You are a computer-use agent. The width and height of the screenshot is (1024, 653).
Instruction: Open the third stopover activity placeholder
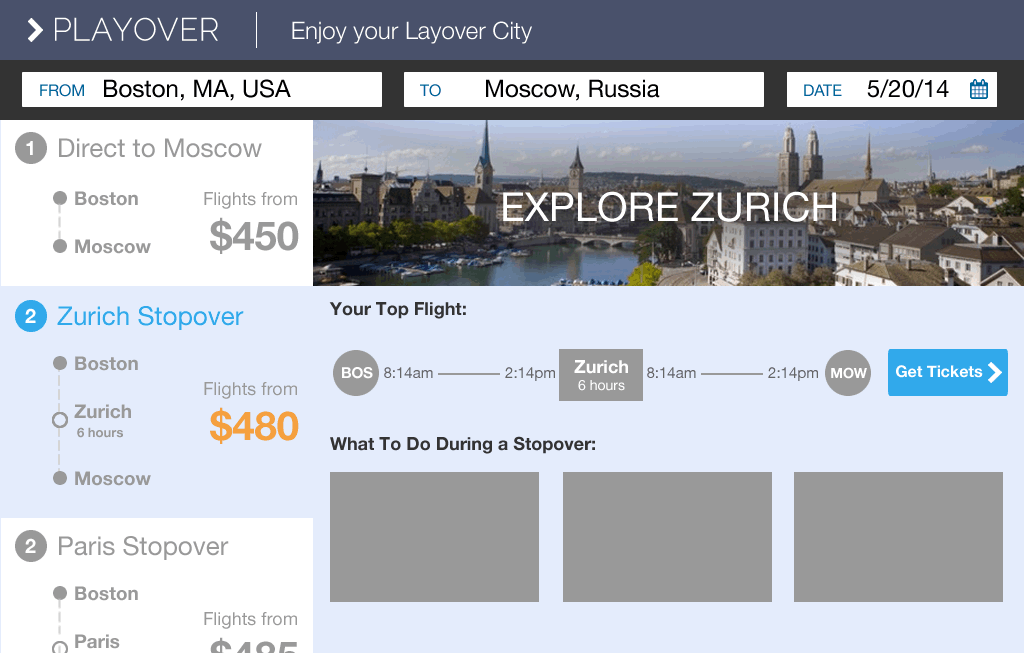tap(898, 537)
